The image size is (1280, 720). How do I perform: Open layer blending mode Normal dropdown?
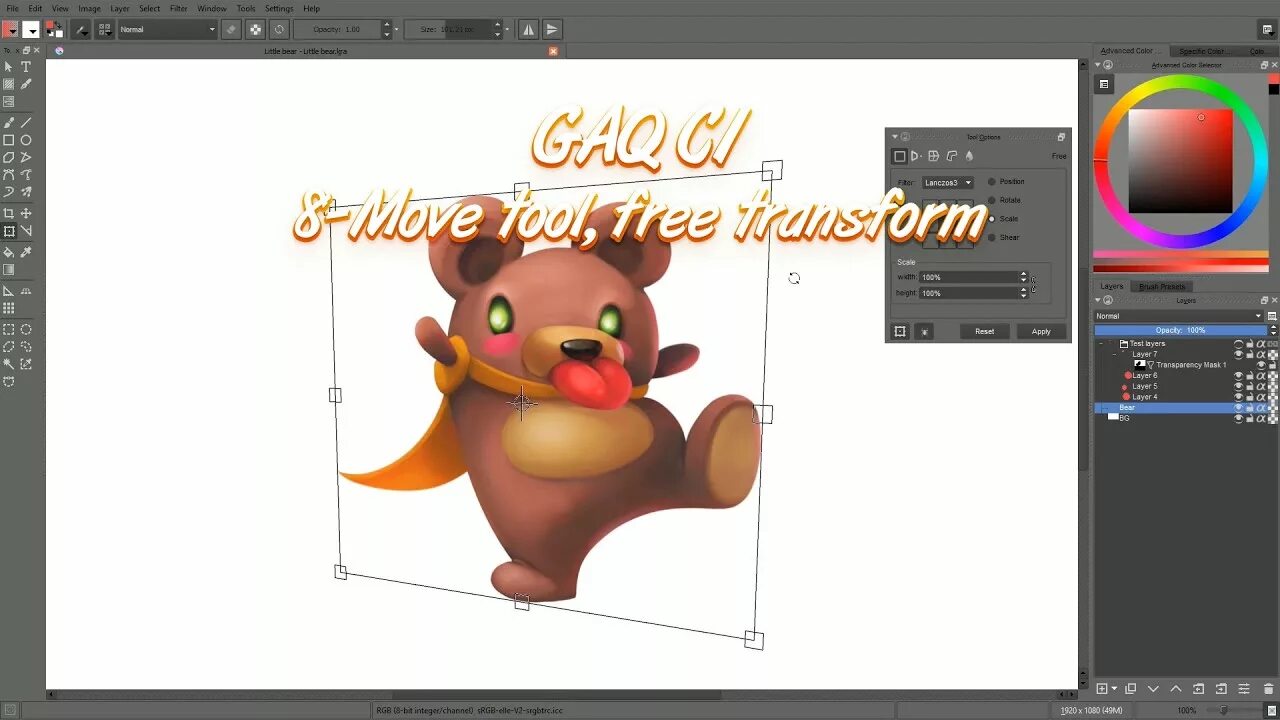coord(1179,316)
